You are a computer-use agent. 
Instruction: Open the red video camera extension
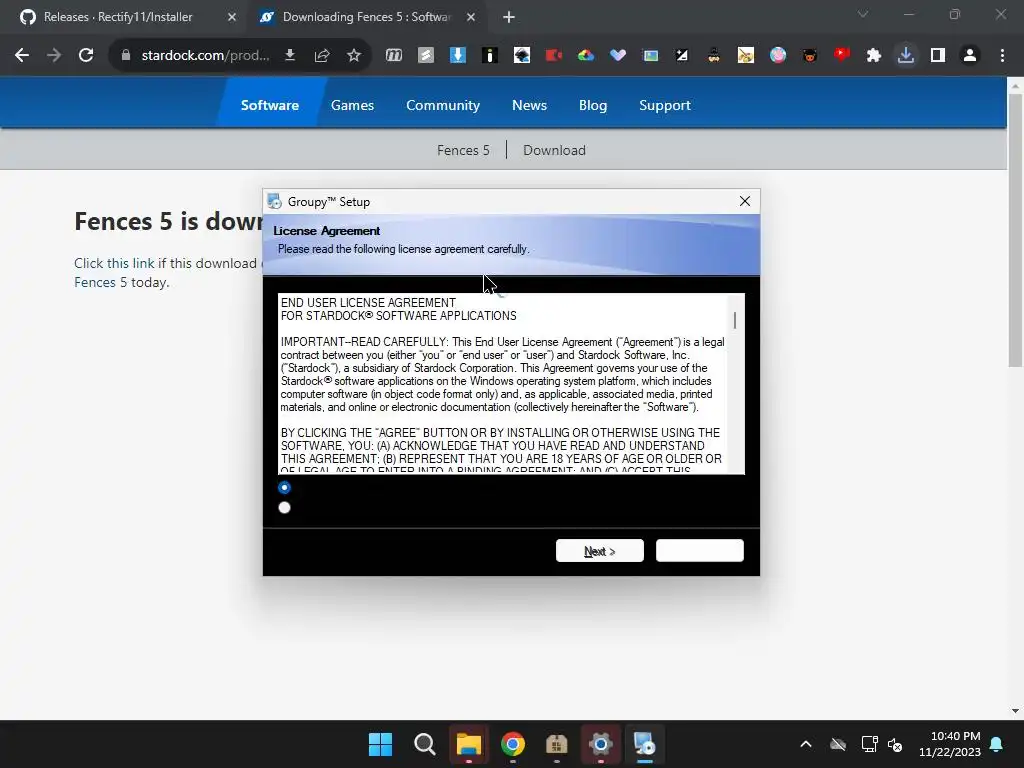pos(554,56)
